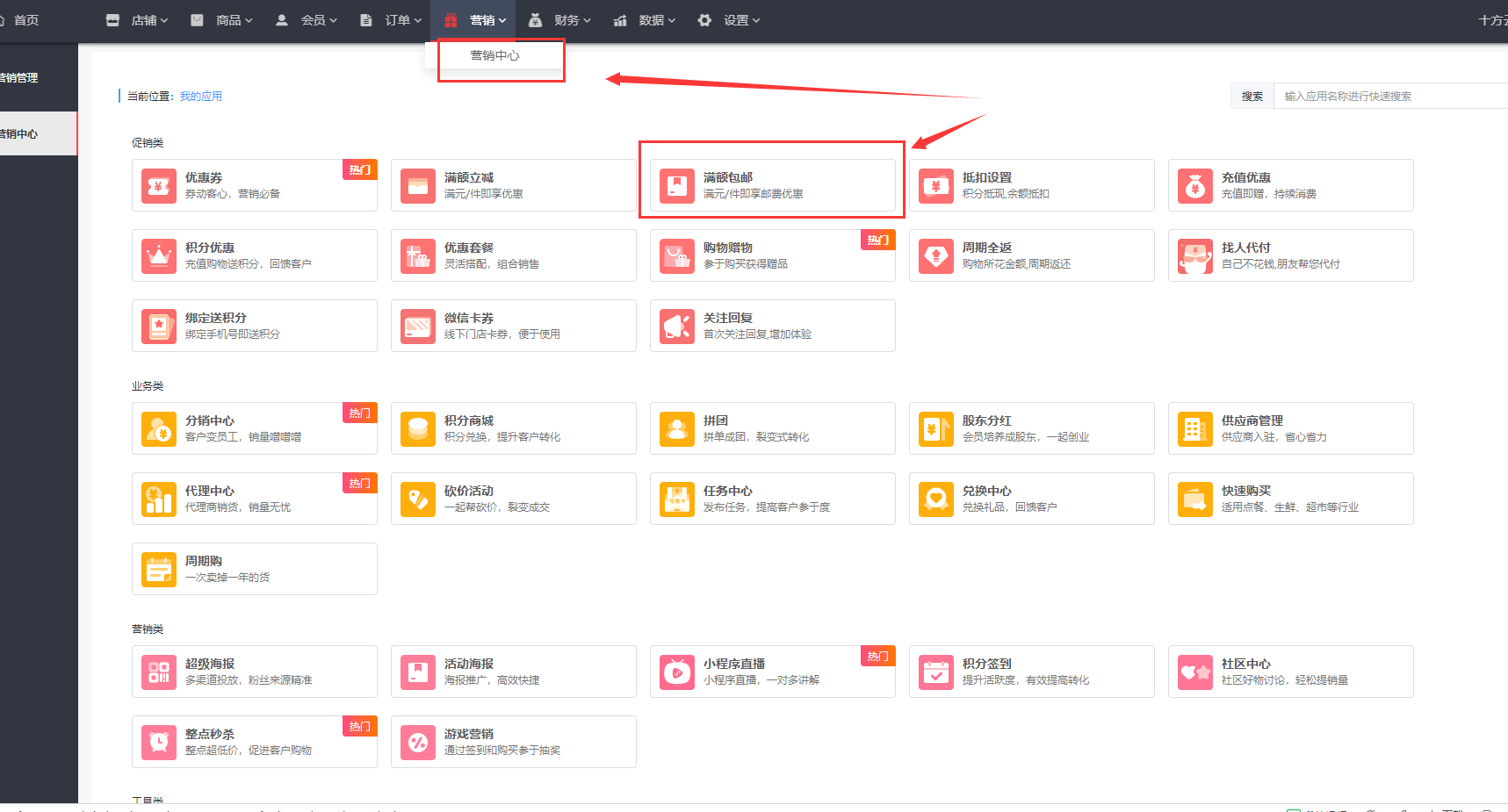
Task: Focus the app name search input field
Action: coord(1391,97)
